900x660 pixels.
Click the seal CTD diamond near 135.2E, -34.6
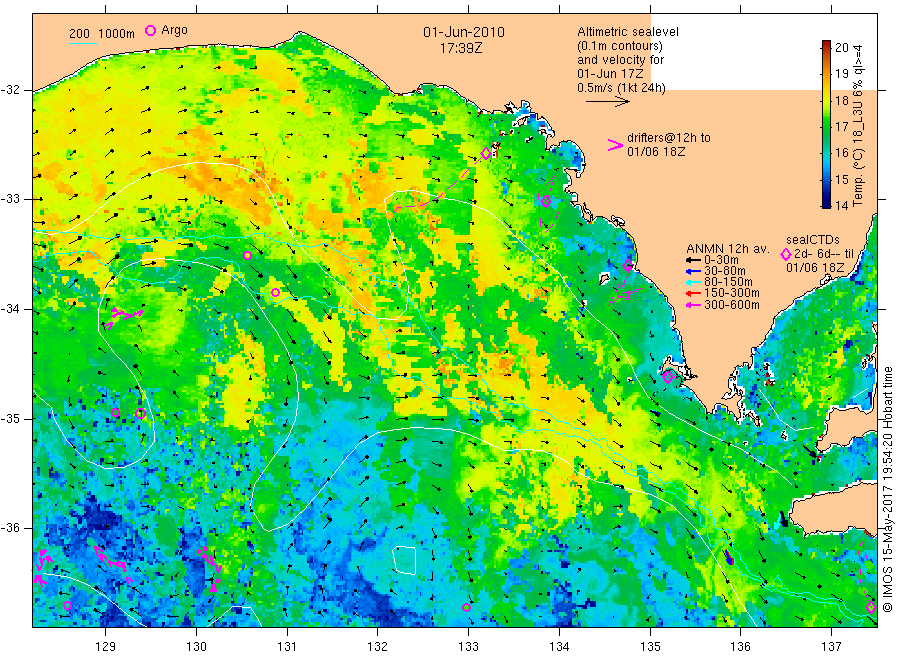tap(668, 377)
